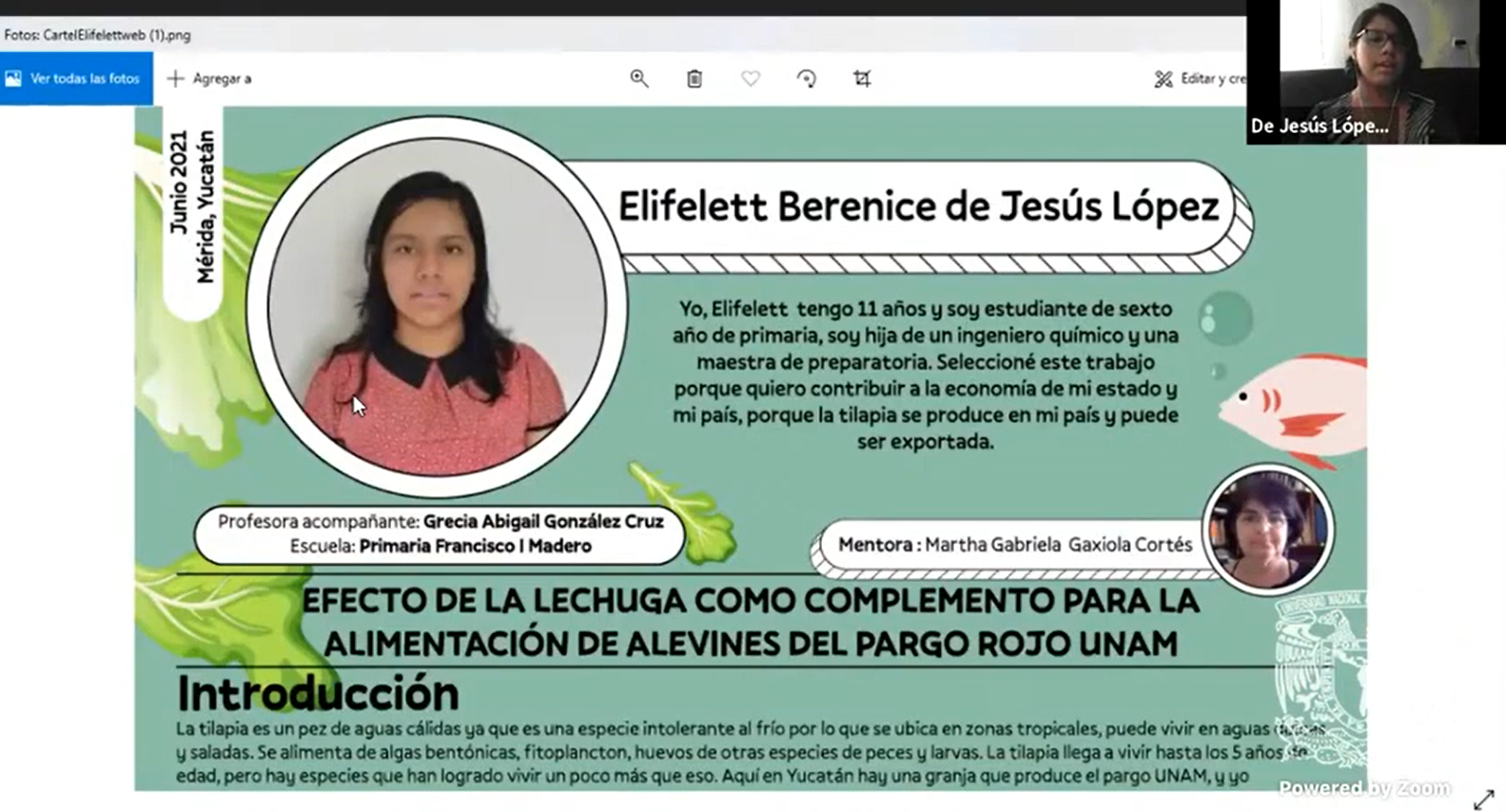Click the zoom magnifier icon
Screen dimensions: 1506x812
(639, 79)
